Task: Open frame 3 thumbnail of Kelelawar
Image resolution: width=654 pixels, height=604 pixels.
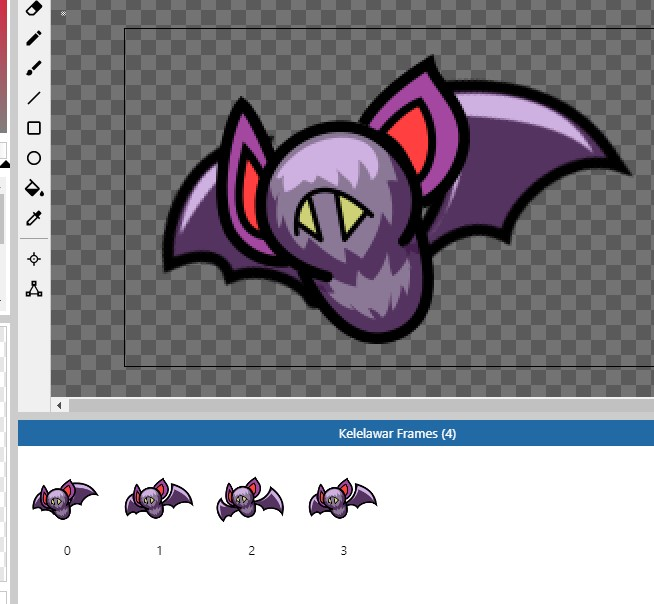Action: (343, 498)
